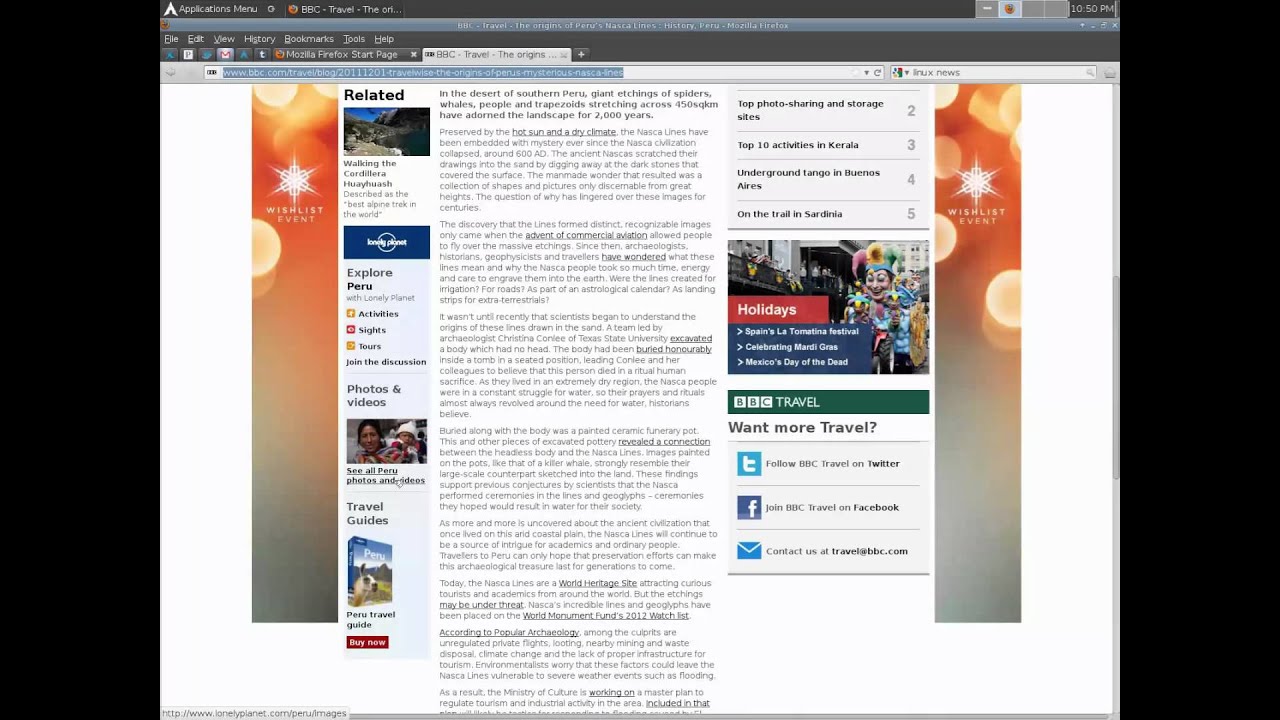This screenshot has width=1280, height=720.
Task: Select the BBC Travel taskbar window button
Action: coord(345,9)
